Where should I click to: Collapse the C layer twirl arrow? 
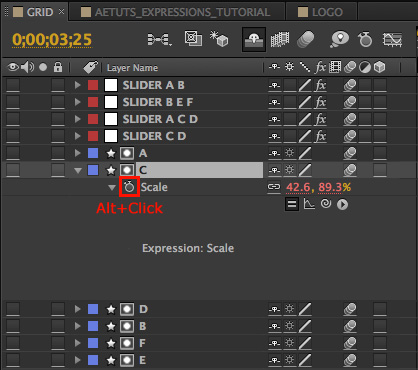click(x=78, y=170)
